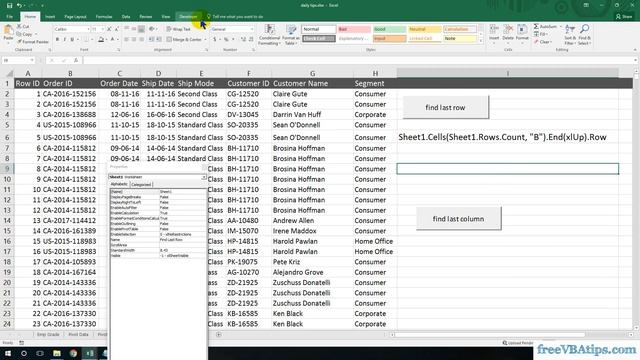
Task: Switch to the View tab
Action: tap(165, 17)
